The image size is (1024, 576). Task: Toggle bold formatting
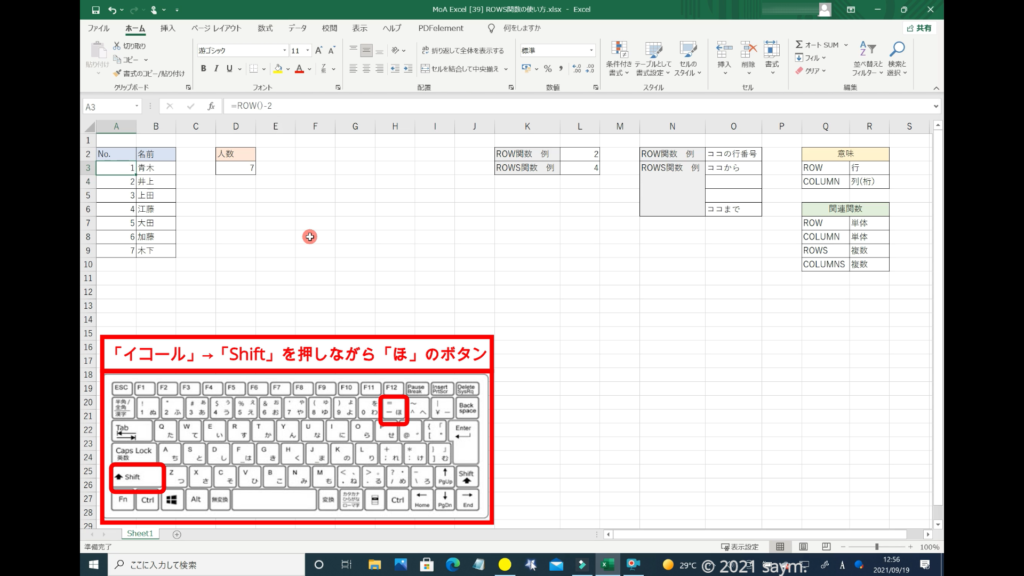tap(203, 69)
